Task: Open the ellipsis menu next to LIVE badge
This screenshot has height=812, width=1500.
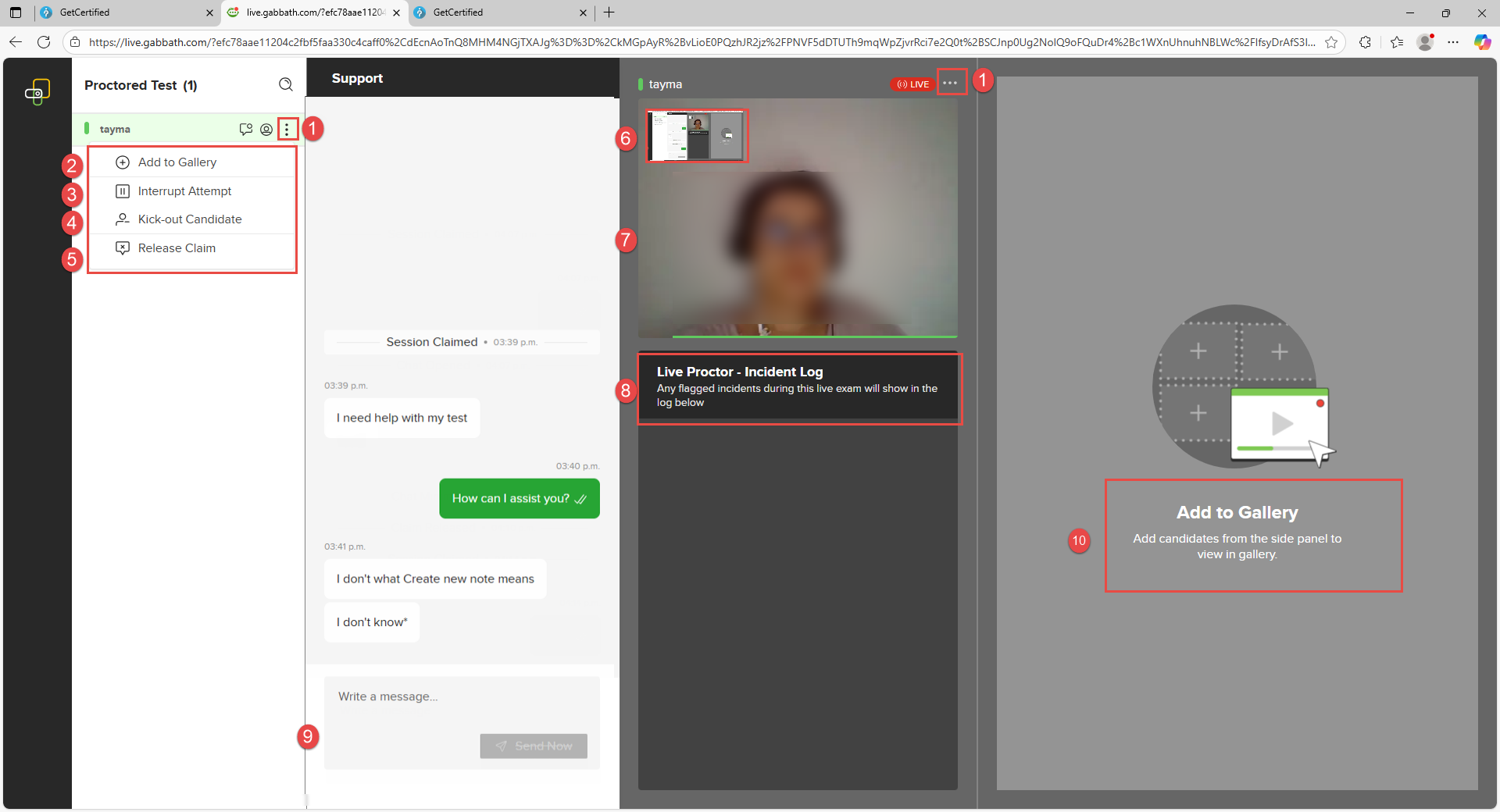Action: [x=950, y=84]
